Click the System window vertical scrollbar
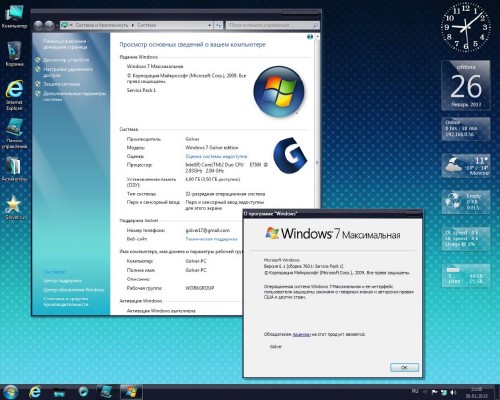500x400 pixels. click(x=317, y=162)
